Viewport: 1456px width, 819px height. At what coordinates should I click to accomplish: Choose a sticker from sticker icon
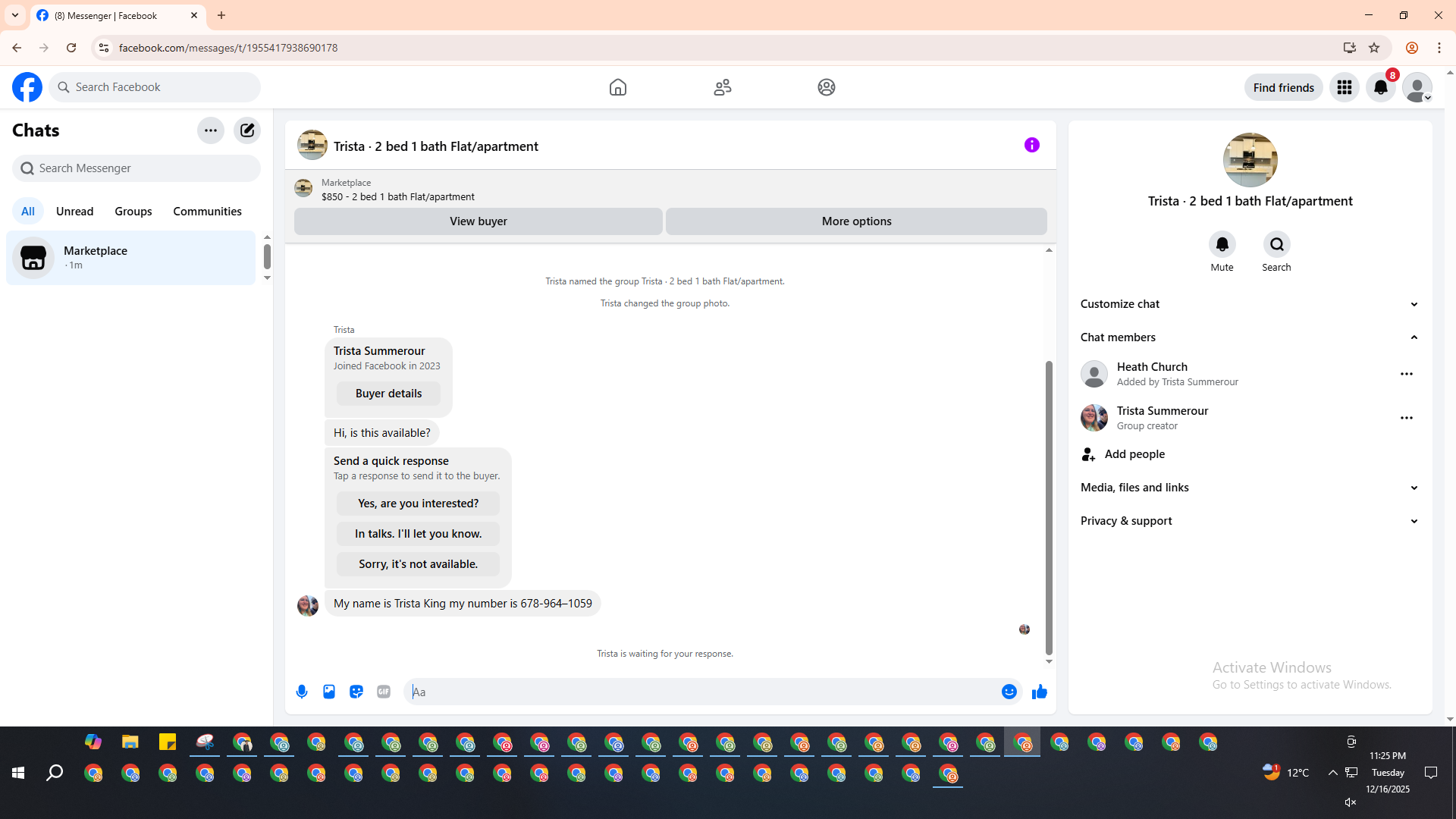[356, 692]
